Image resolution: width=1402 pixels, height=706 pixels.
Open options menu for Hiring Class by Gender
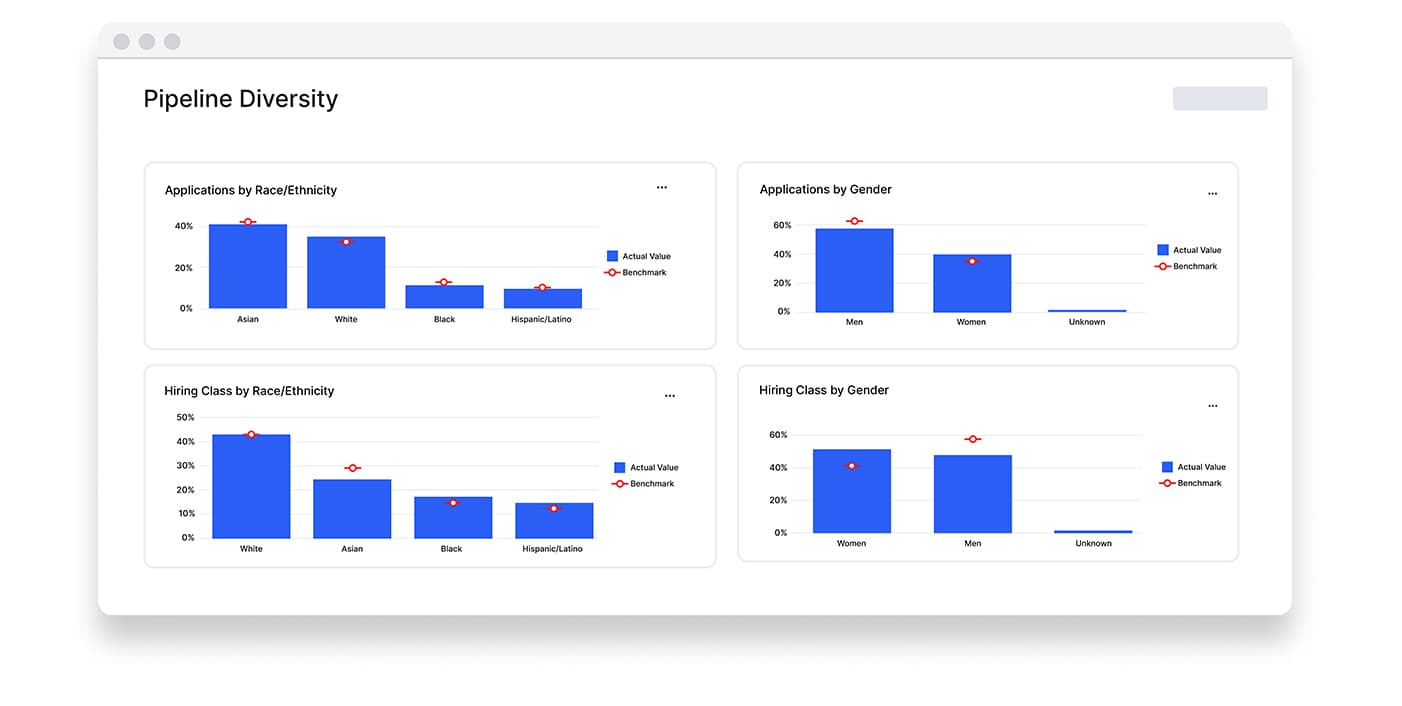pyautogui.click(x=1212, y=406)
